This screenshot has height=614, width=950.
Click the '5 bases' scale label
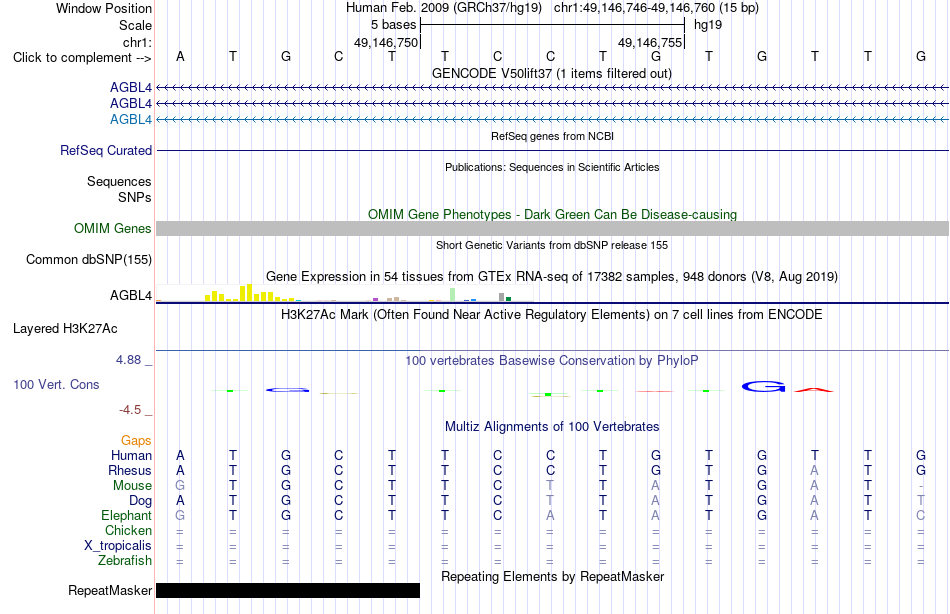[x=394, y=25]
